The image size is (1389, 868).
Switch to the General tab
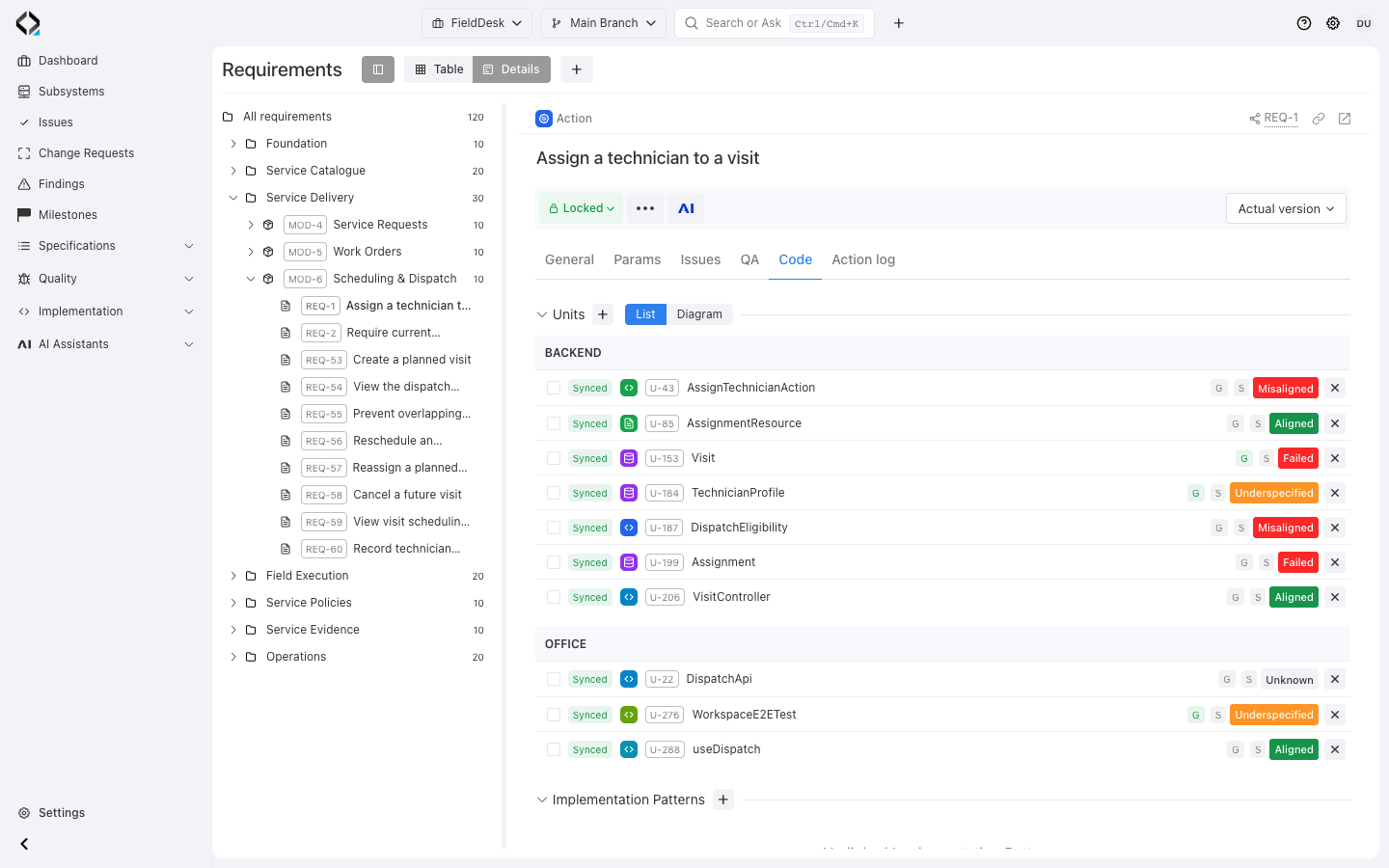coord(569,259)
